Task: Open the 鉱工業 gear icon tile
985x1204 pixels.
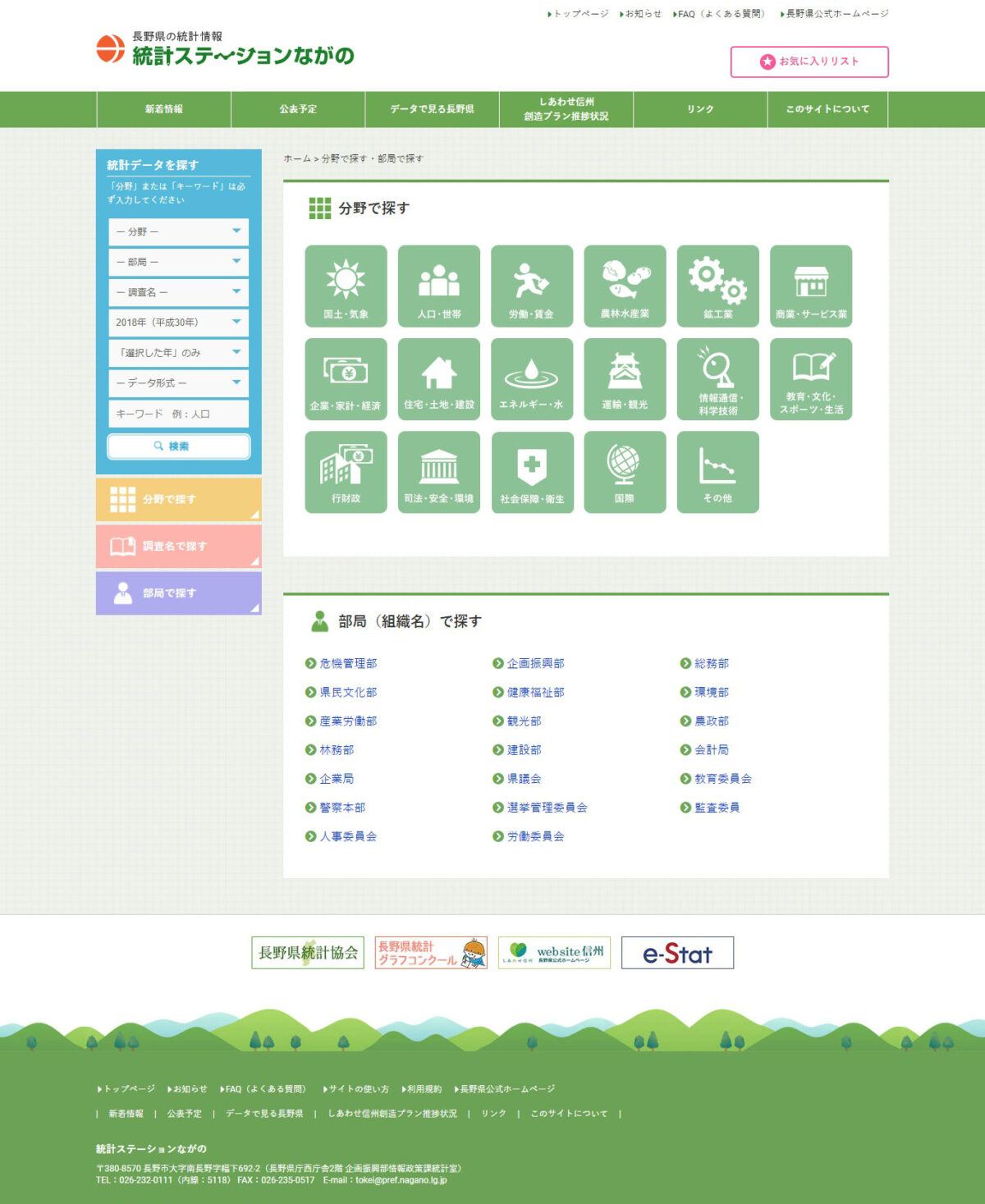Action: (717, 286)
